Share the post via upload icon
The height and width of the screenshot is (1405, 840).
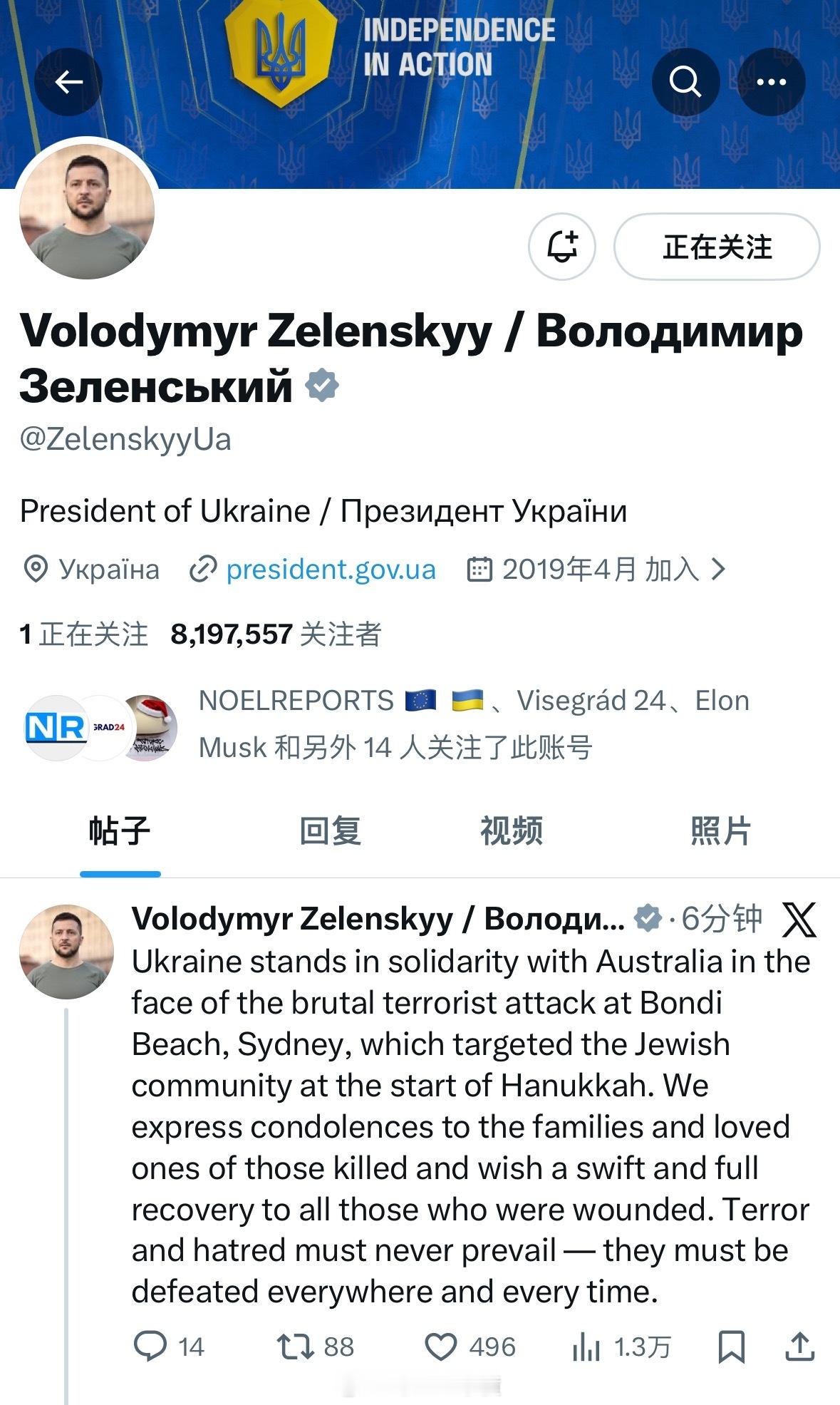(799, 1347)
